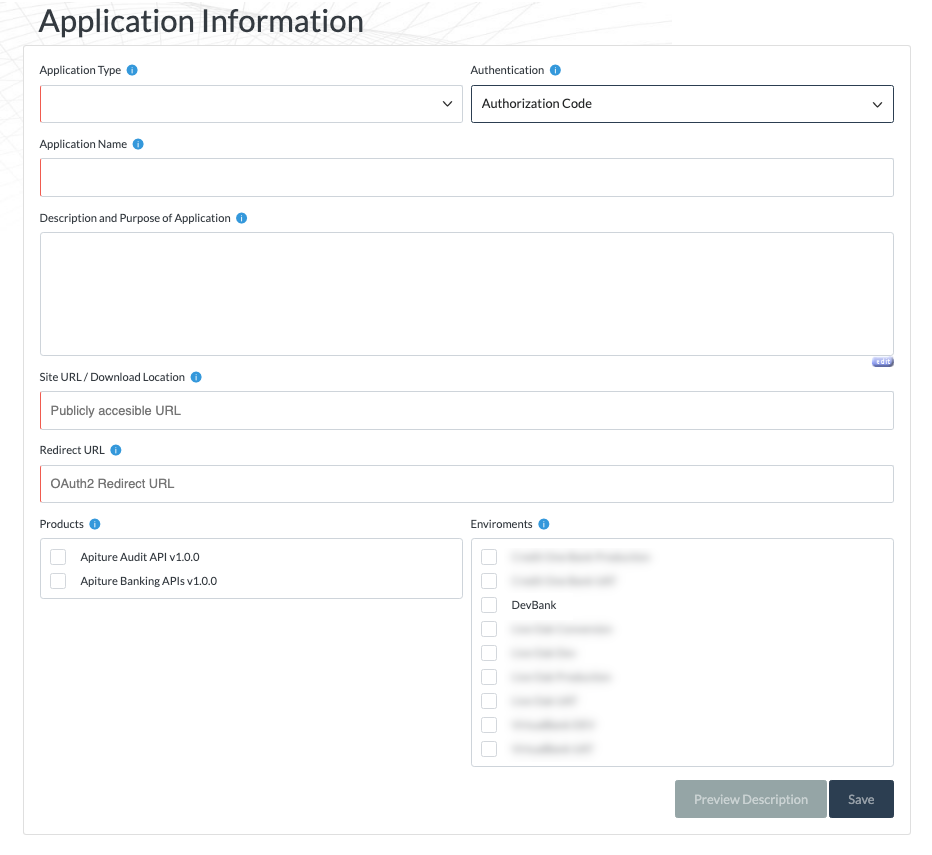Click the Site URL / Download Location info icon
Image resolution: width=932 pixels, height=855 pixels.
[196, 377]
